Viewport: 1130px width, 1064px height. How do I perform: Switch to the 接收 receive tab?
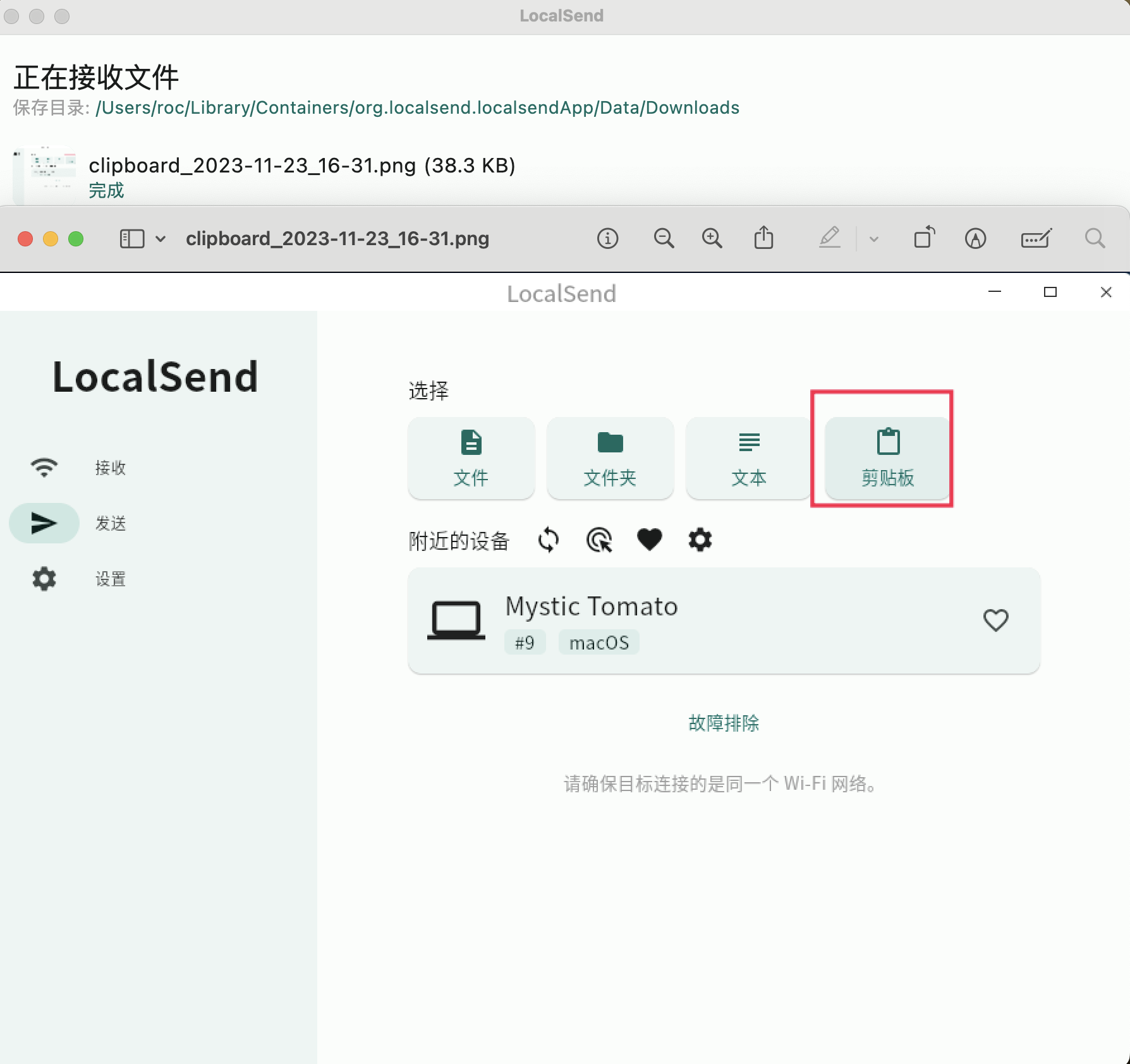click(78, 468)
